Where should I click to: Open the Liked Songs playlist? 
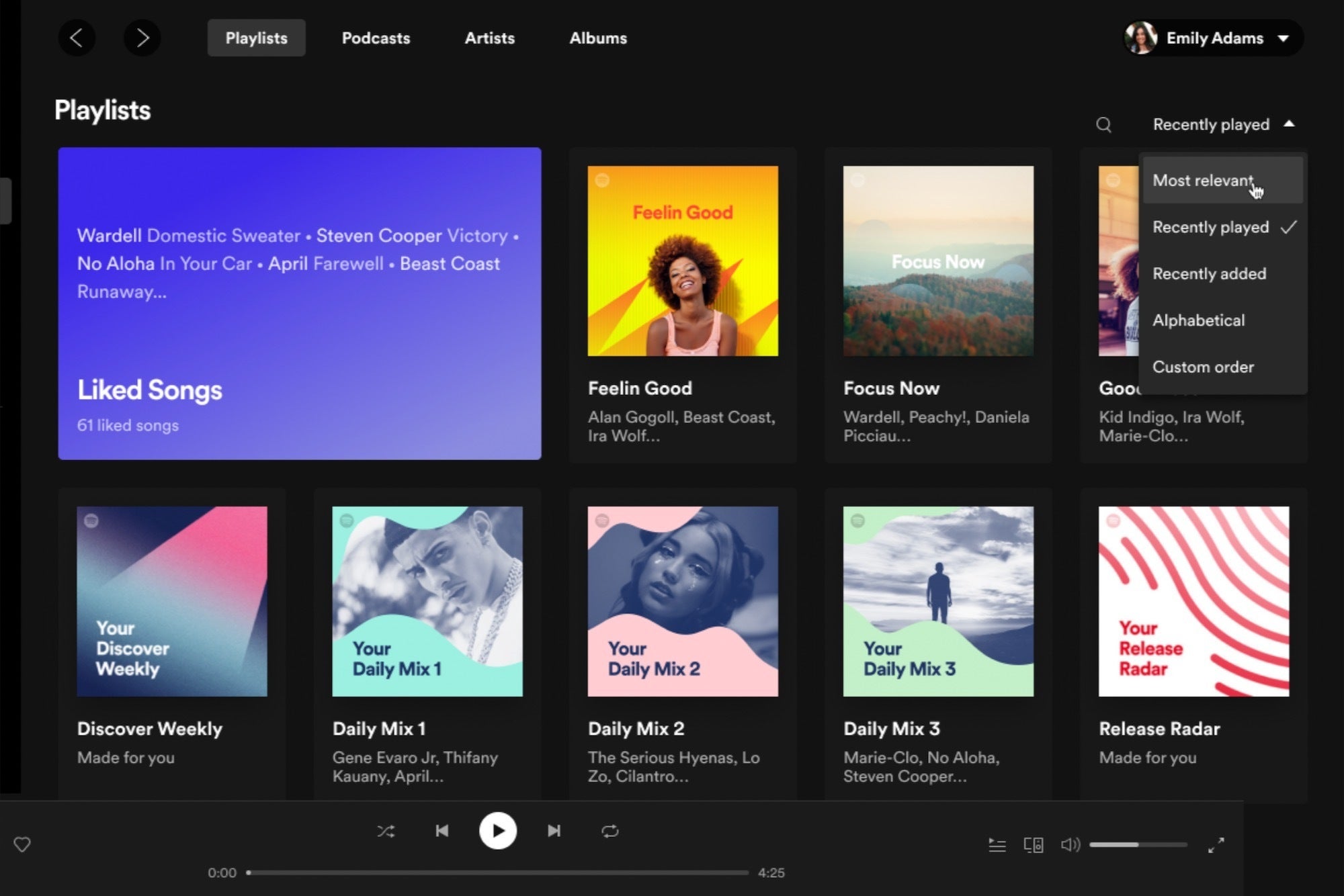coord(300,302)
